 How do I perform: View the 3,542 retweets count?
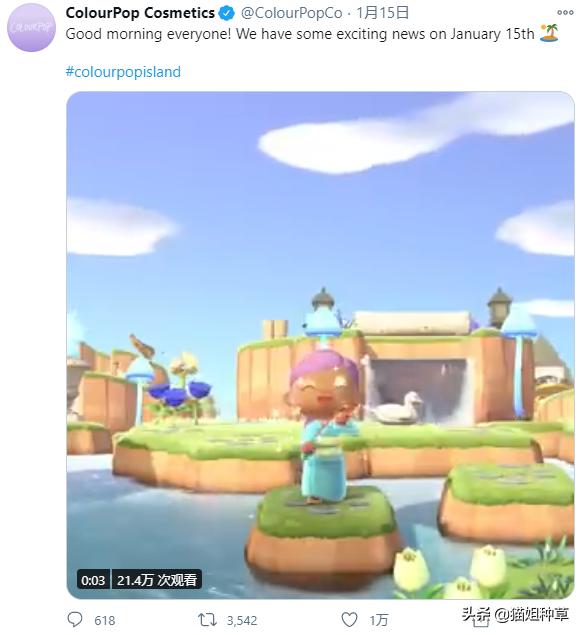click(x=242, y=620)
